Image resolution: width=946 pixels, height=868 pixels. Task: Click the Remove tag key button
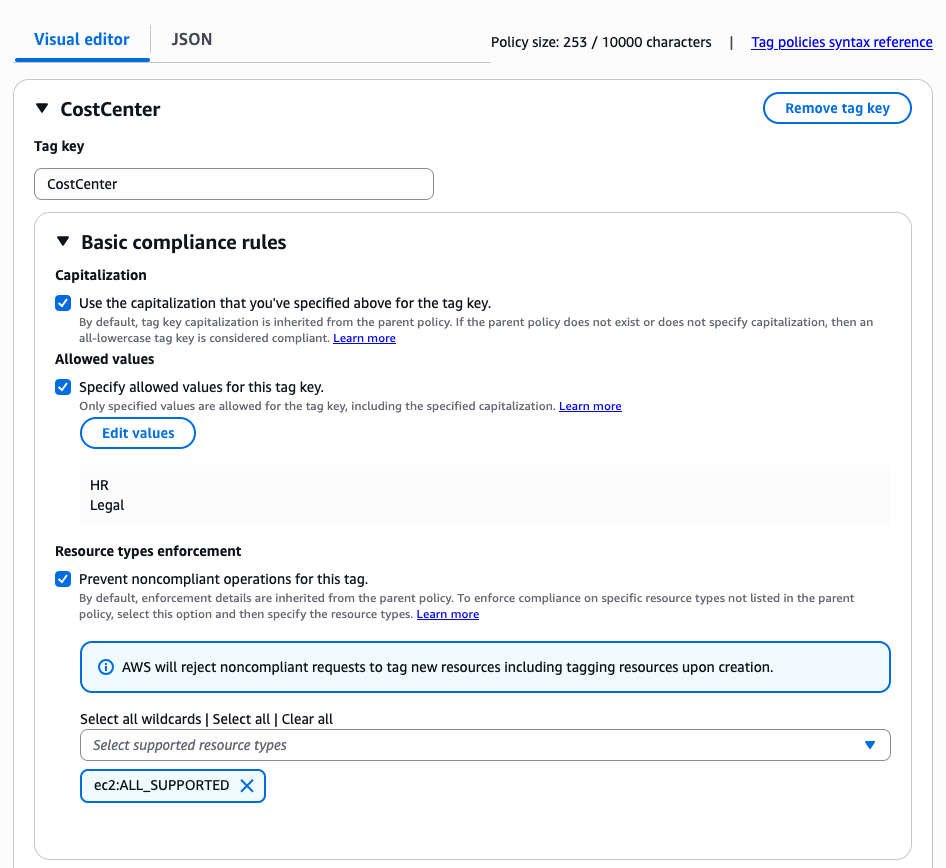pos(837,108)
